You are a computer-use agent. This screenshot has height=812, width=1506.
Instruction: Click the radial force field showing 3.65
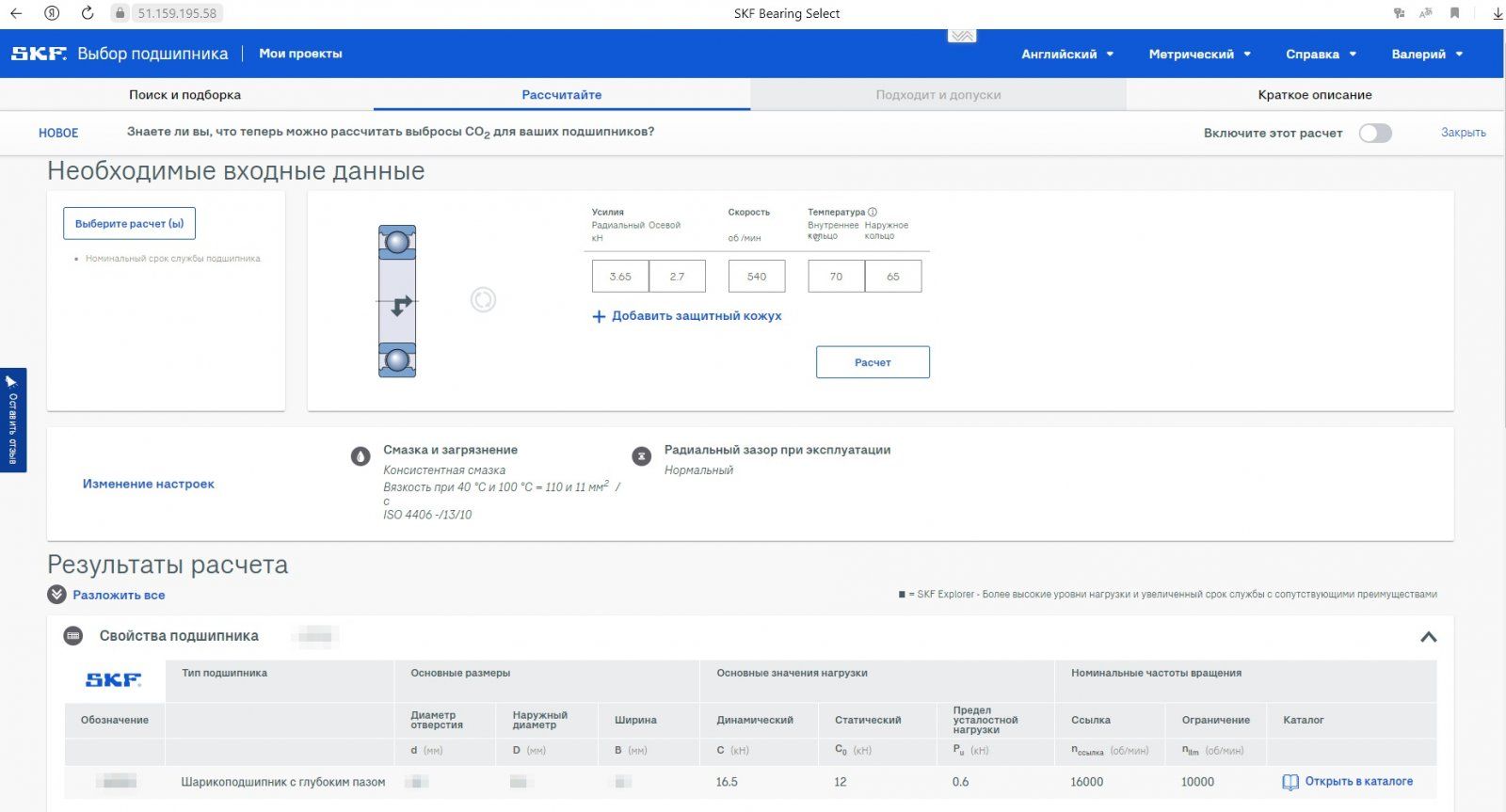click(620, 276)
